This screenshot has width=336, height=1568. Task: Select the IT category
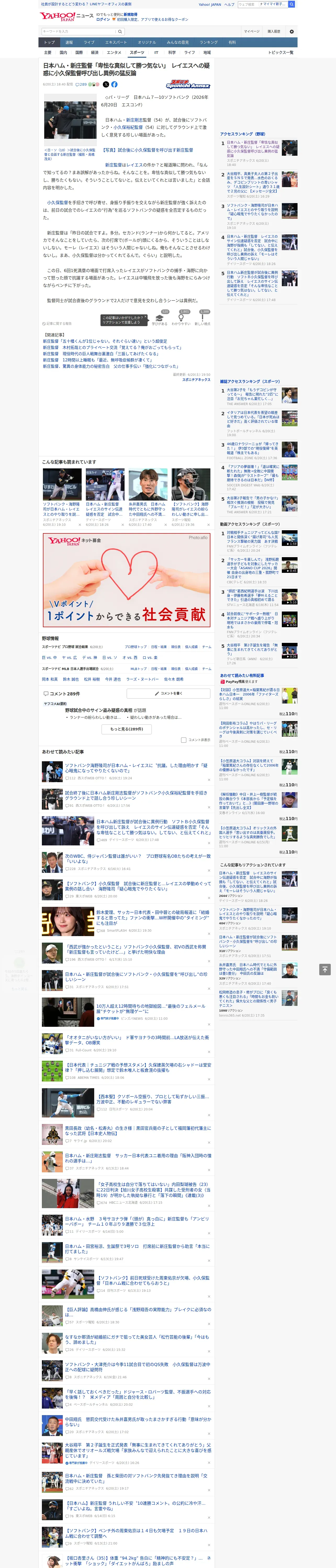(x=156, y=53)
